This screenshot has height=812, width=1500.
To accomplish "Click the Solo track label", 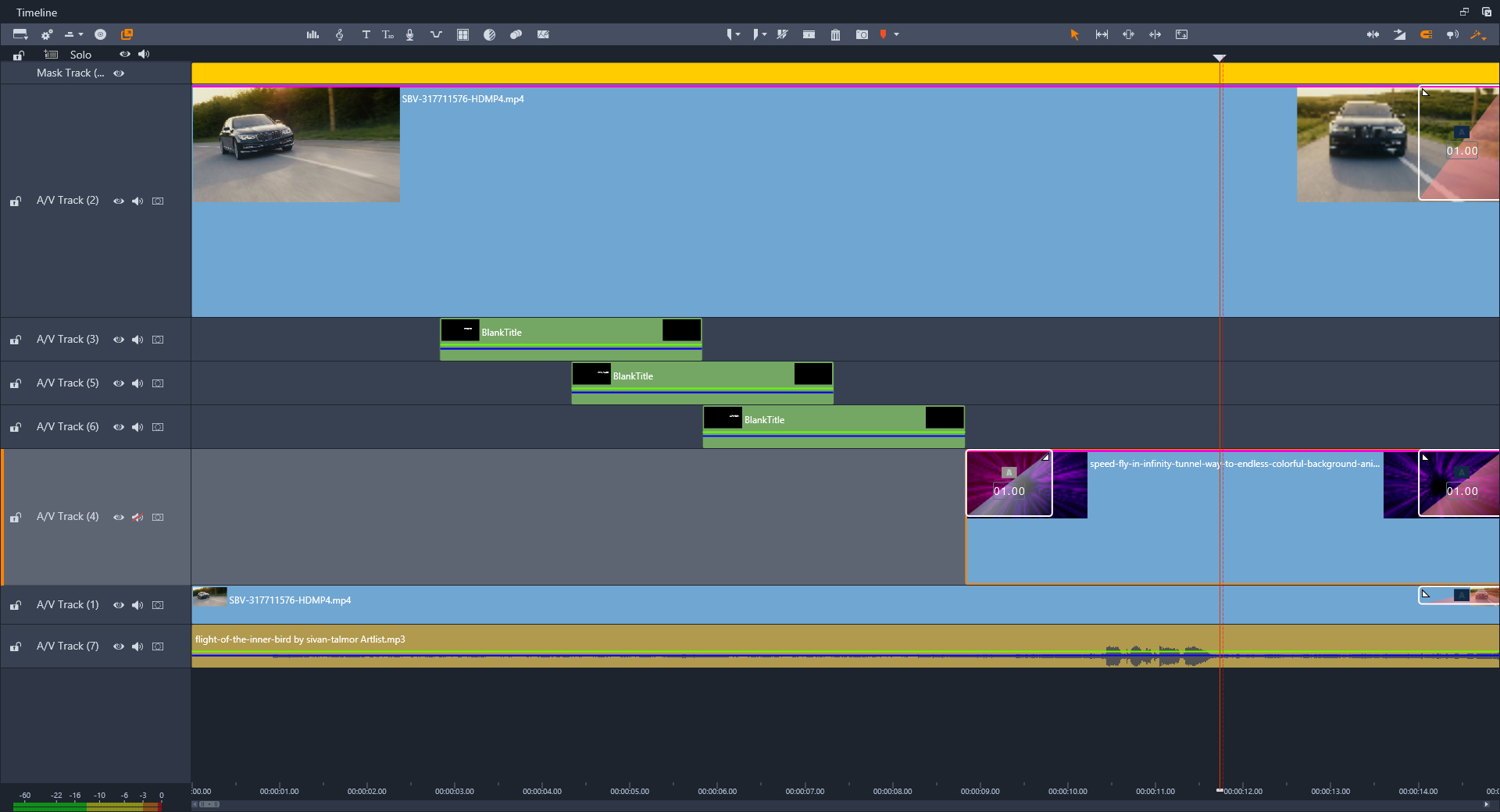I will coord(80,55).
